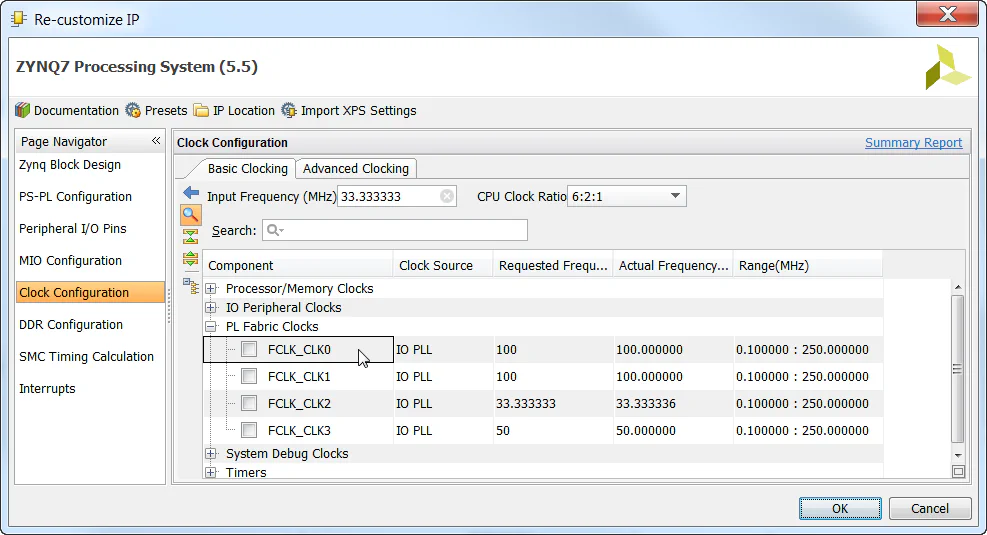
Task: Toggle the magnifier search icon
Action: pyautogui.click(x=191, y=215)
